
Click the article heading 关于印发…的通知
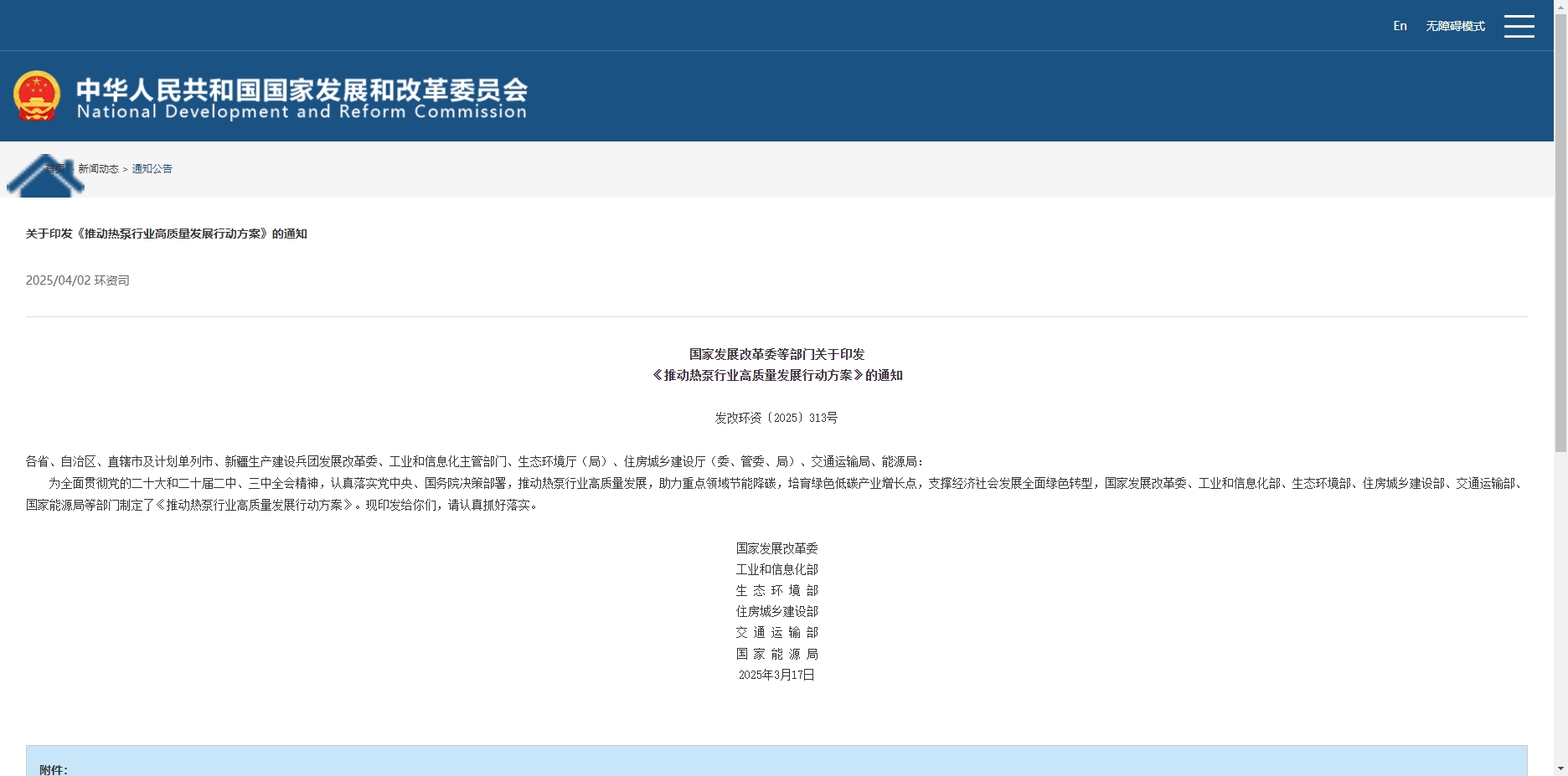point(166,234)
